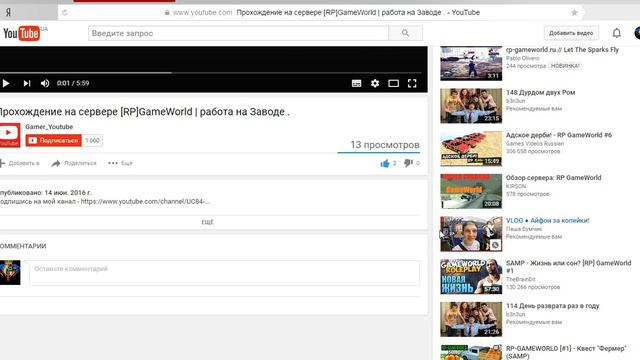Click the 'Адское дерби' video thumbnail

pyautogui.click(x=471, y=149)
